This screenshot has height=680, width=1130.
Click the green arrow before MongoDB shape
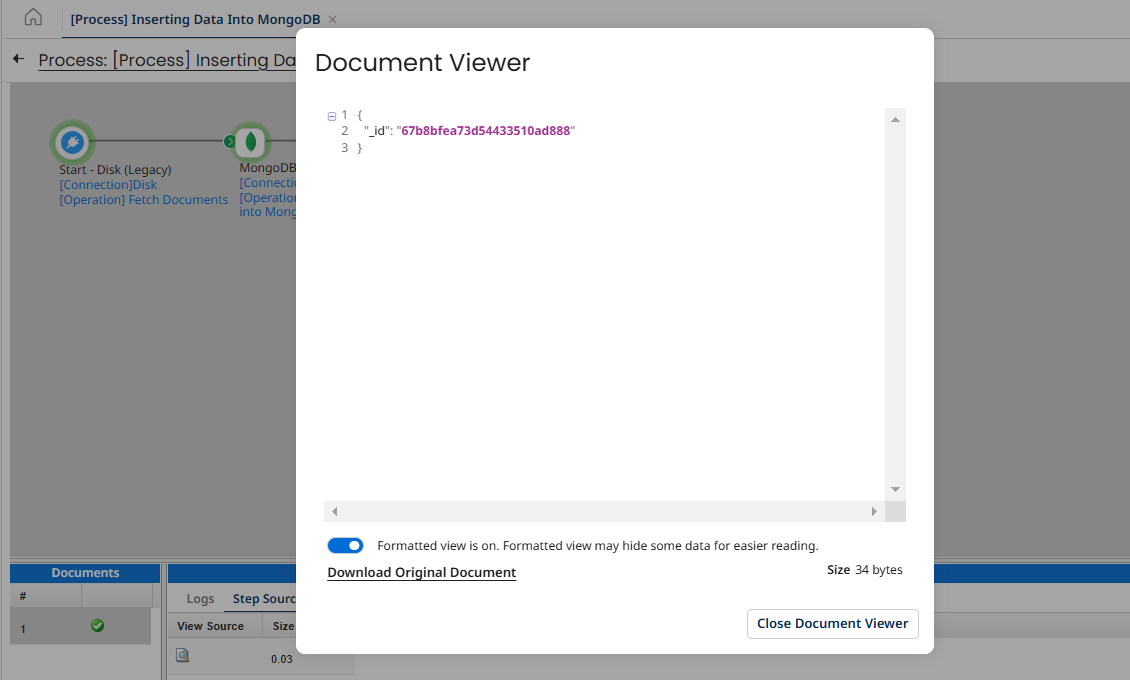tap(230, 142)
